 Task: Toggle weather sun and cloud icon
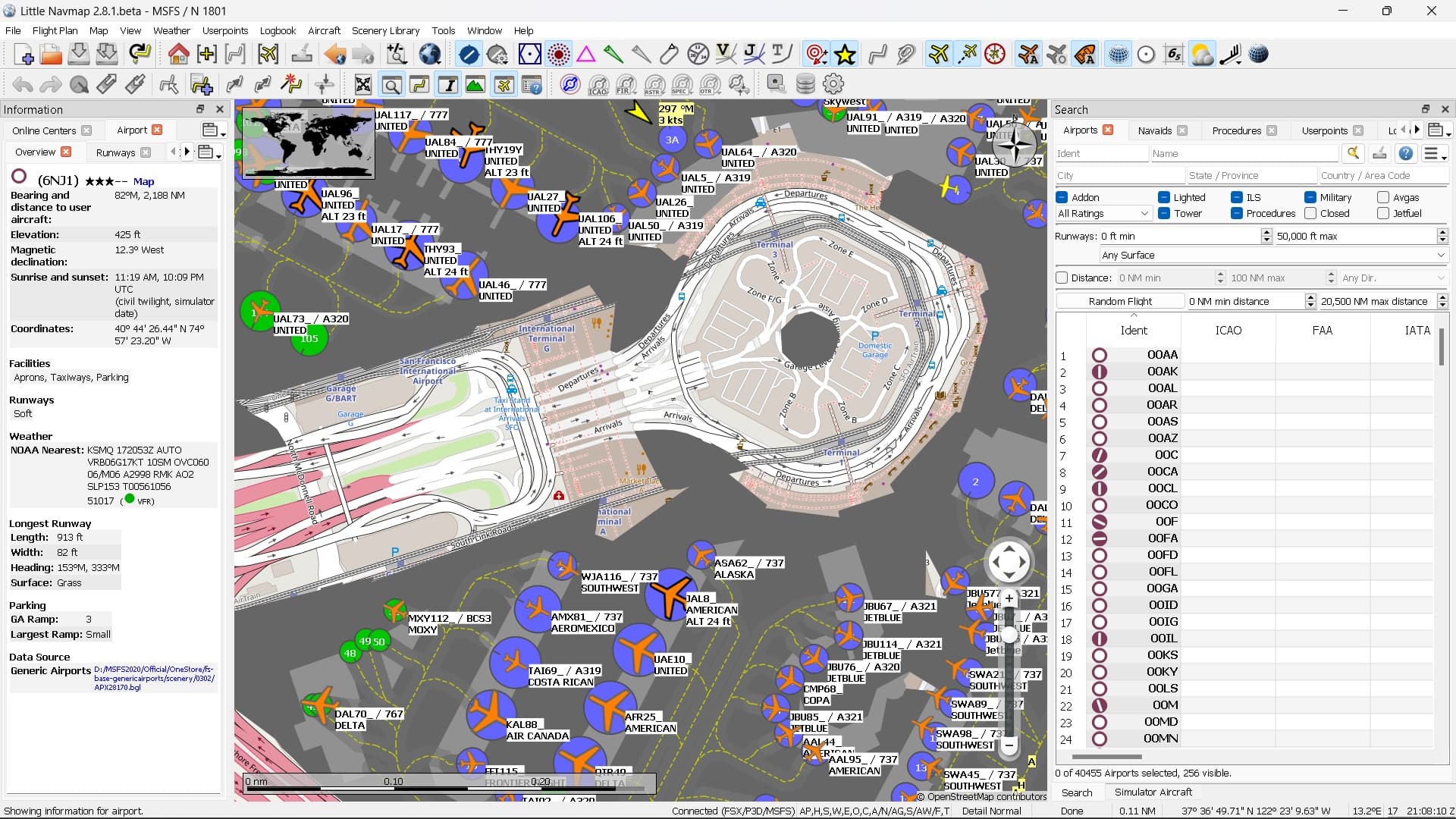coord(1202,55)
